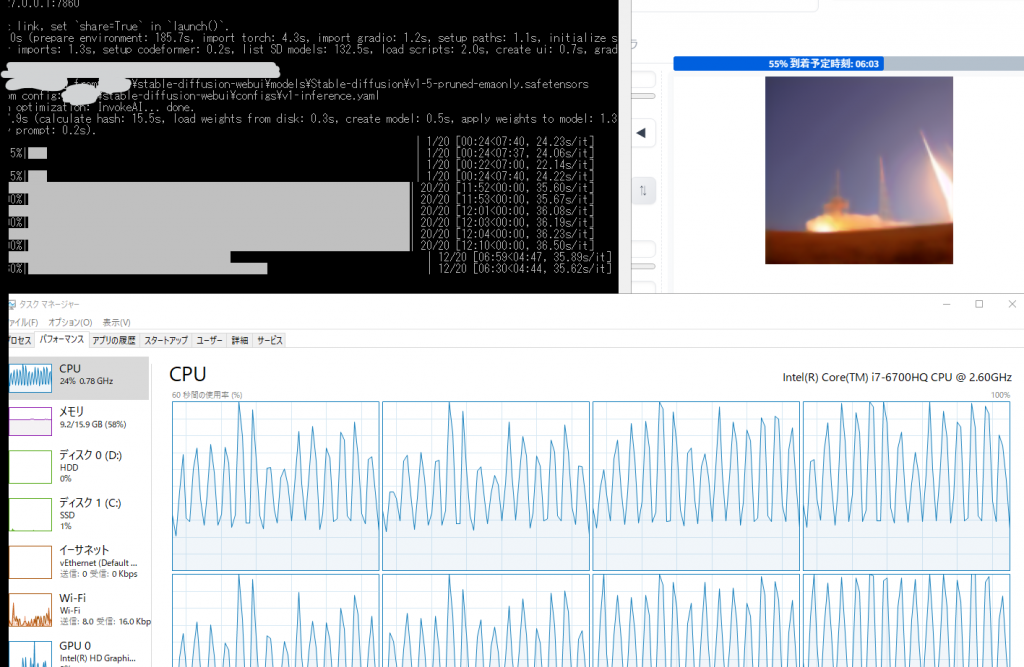The image size is (1024, 667).
Task: Switch to the アプリの履歴 tab
Action: 113,340
